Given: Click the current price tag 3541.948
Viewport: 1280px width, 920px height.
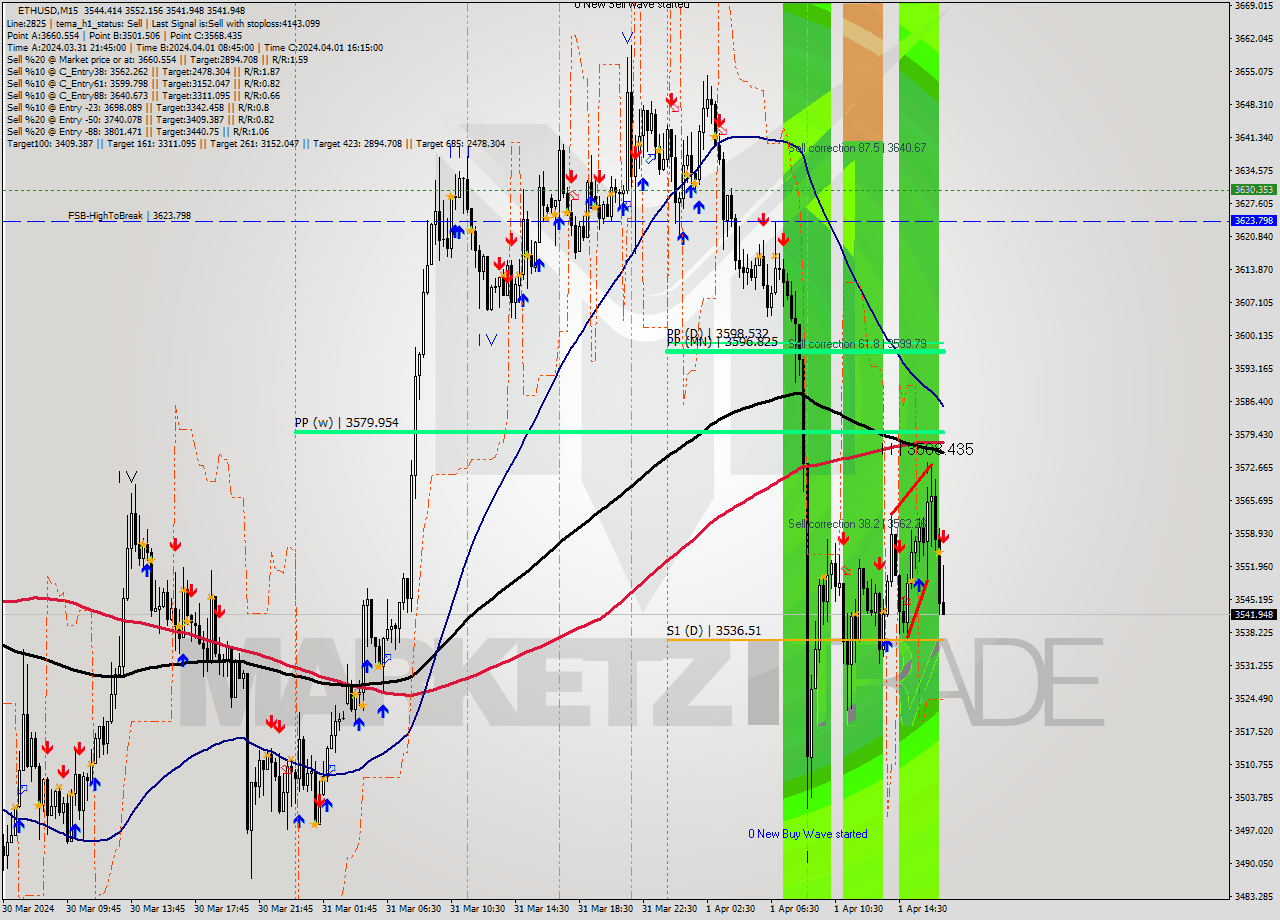Looking at the screenshot, I should point(1253,614).
